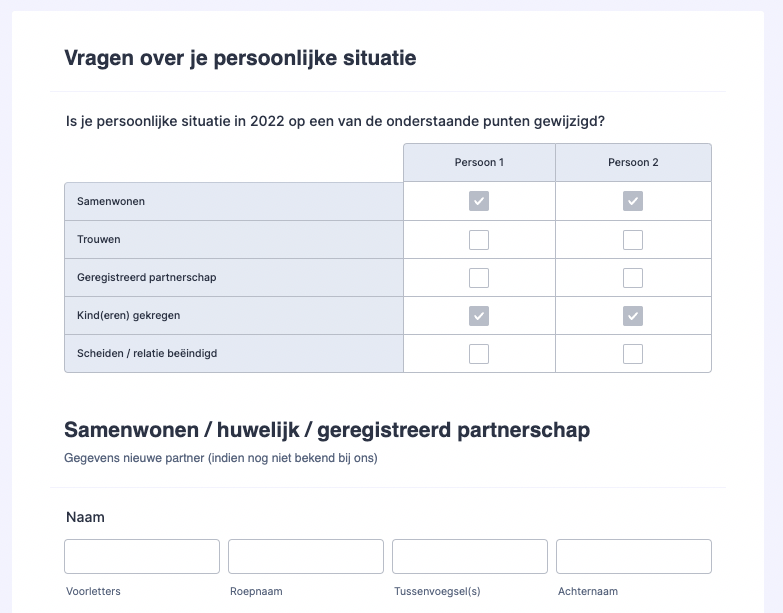Check Trouwen for Persoon 1

(479, 240)
